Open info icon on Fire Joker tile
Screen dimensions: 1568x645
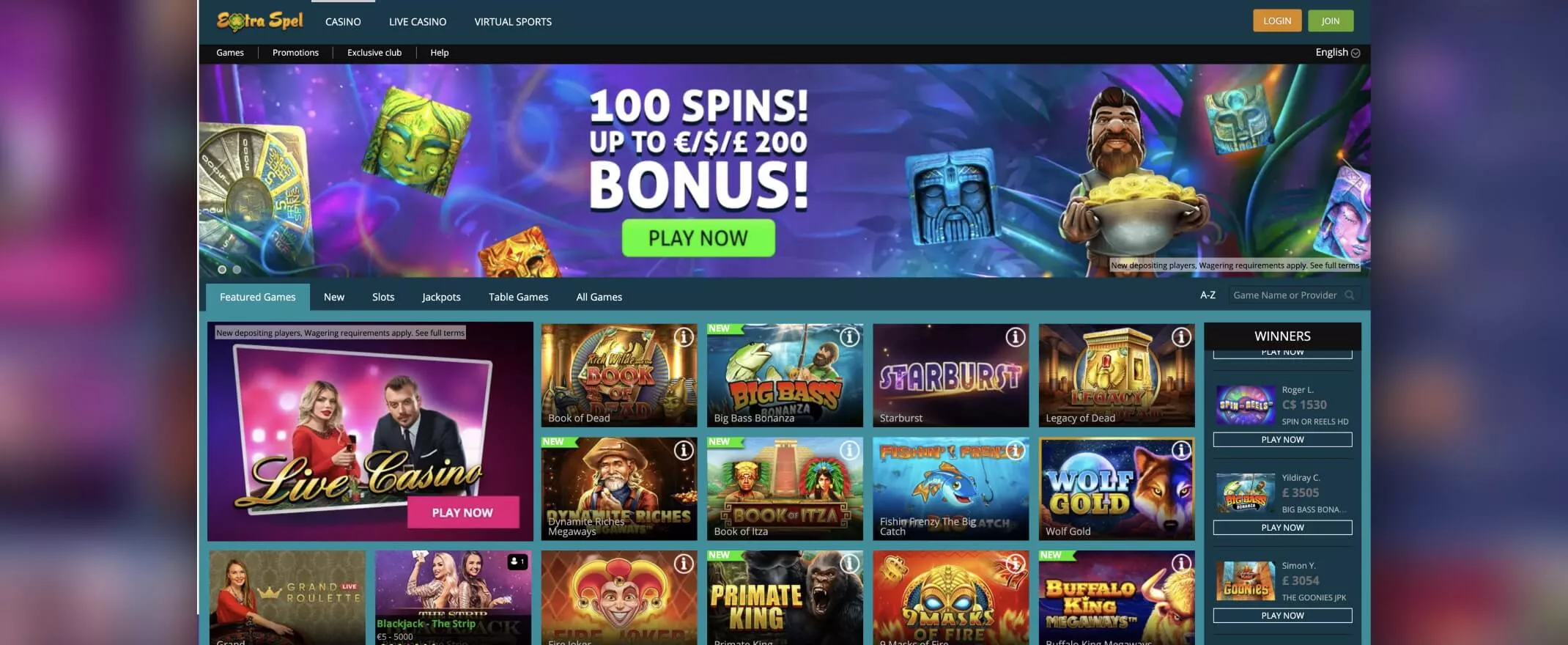click(684, 563)
